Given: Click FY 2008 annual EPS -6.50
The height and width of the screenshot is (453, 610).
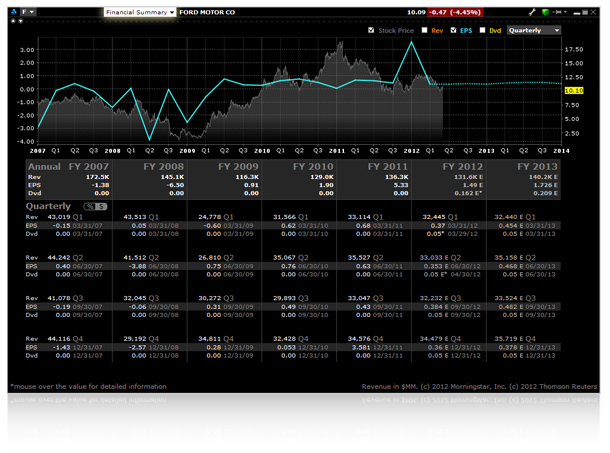Looking at the screenshot, I should click(175, 185).
